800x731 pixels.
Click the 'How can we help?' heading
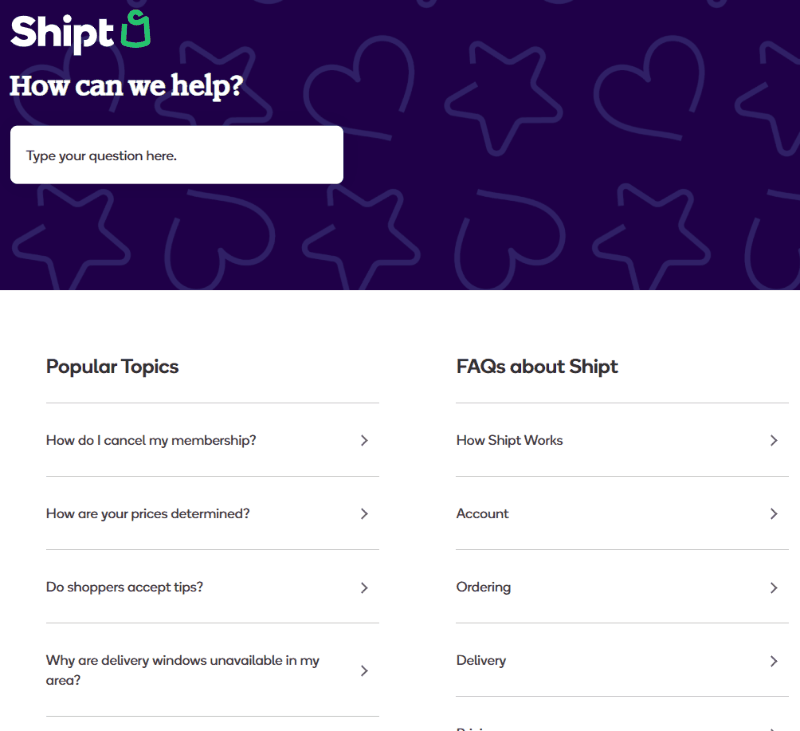[x=127, y=86]
